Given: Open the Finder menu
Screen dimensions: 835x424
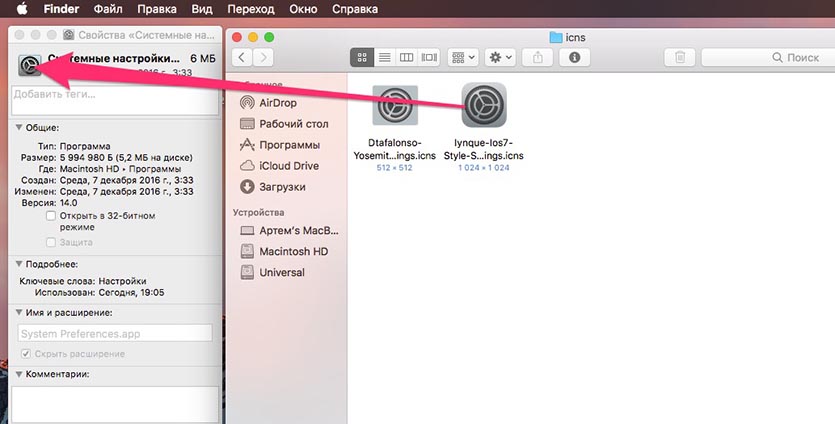Looking at the screenshot, I should point(61,9).
